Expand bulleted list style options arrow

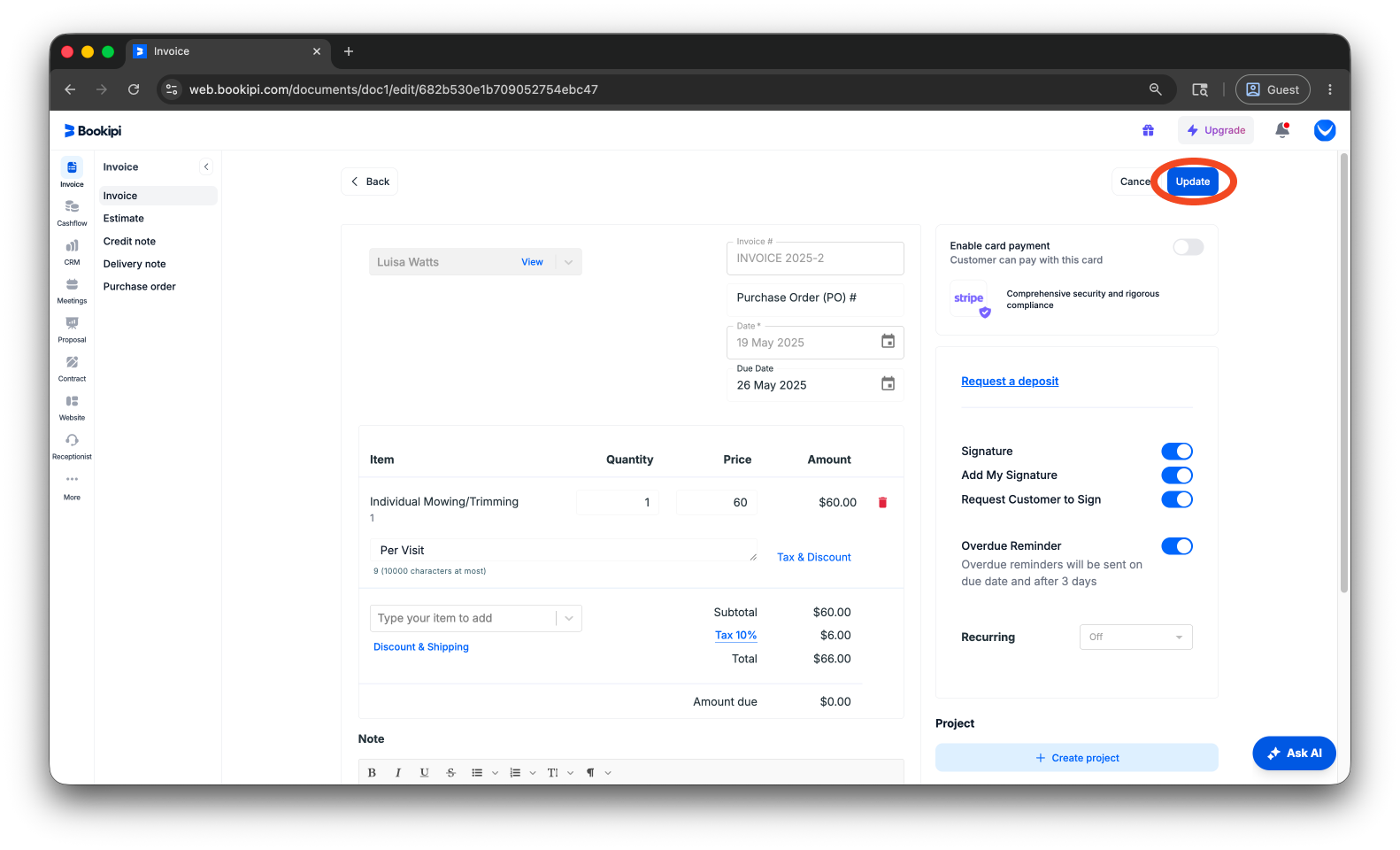coord(495,773)
